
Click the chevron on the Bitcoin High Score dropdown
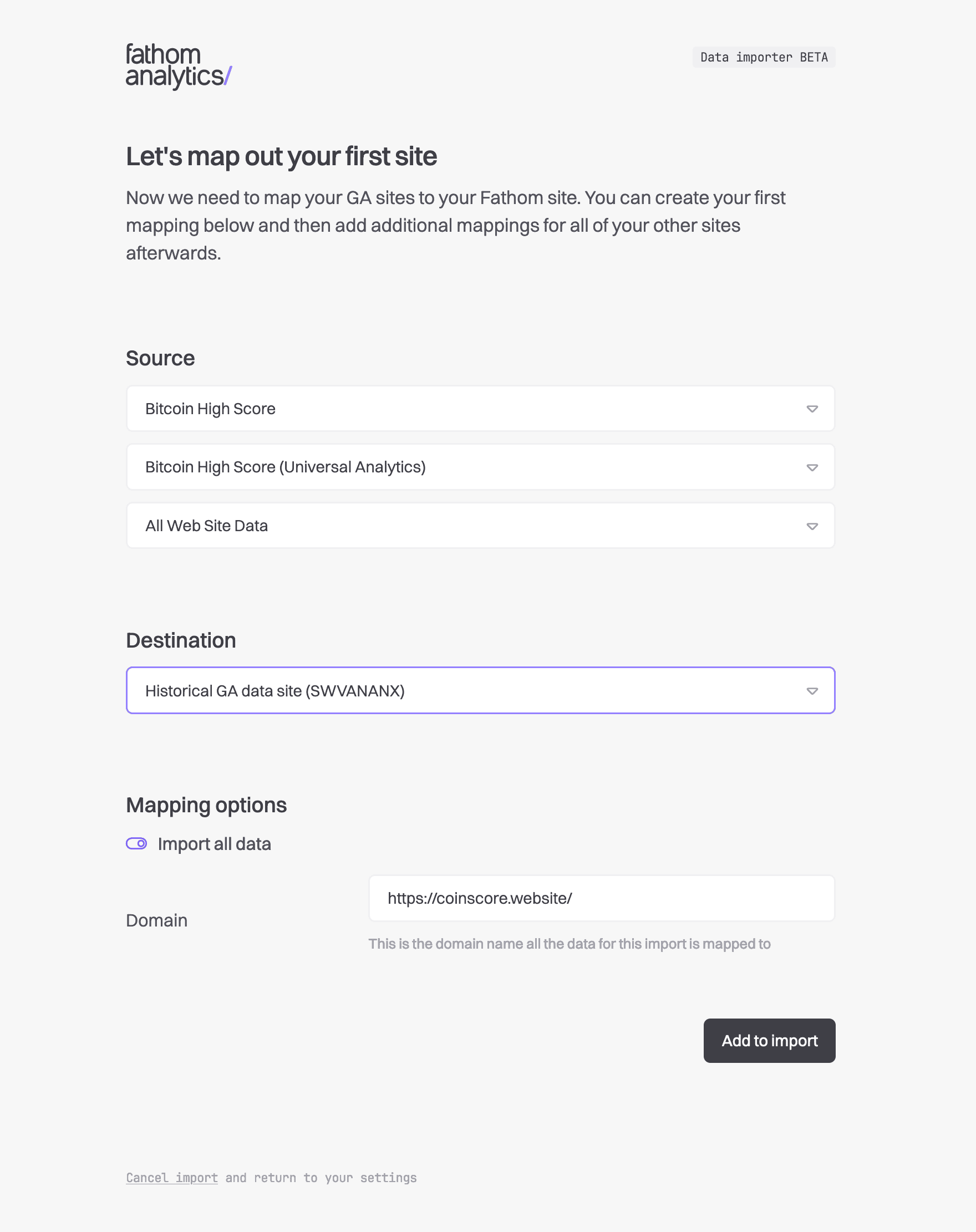coord(812,409)
